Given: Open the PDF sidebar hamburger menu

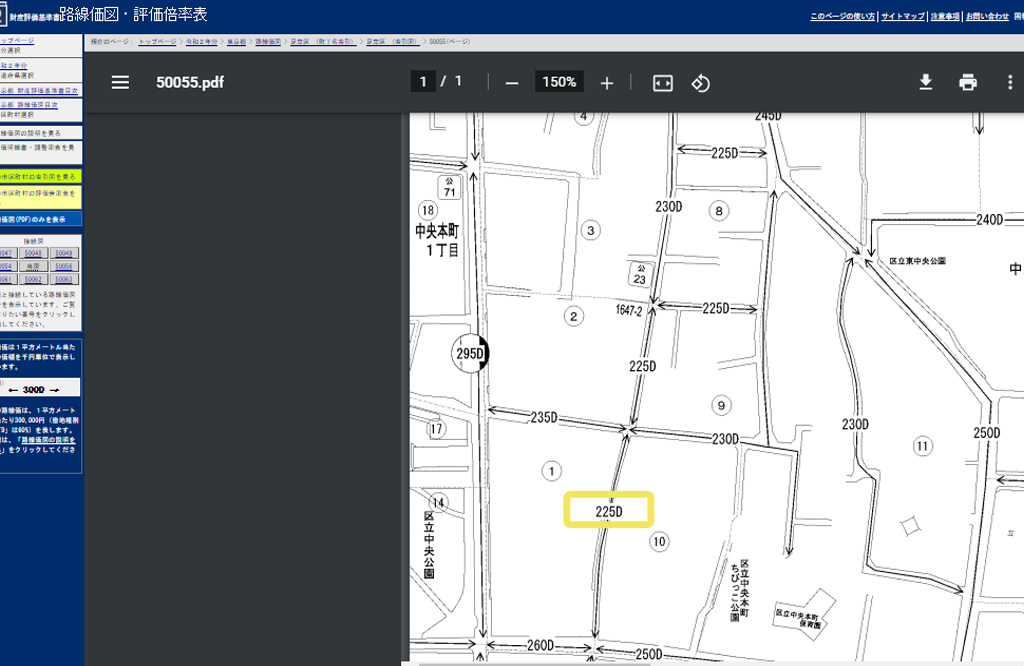Looking at the screenshot, I should (x=120, y=82).
